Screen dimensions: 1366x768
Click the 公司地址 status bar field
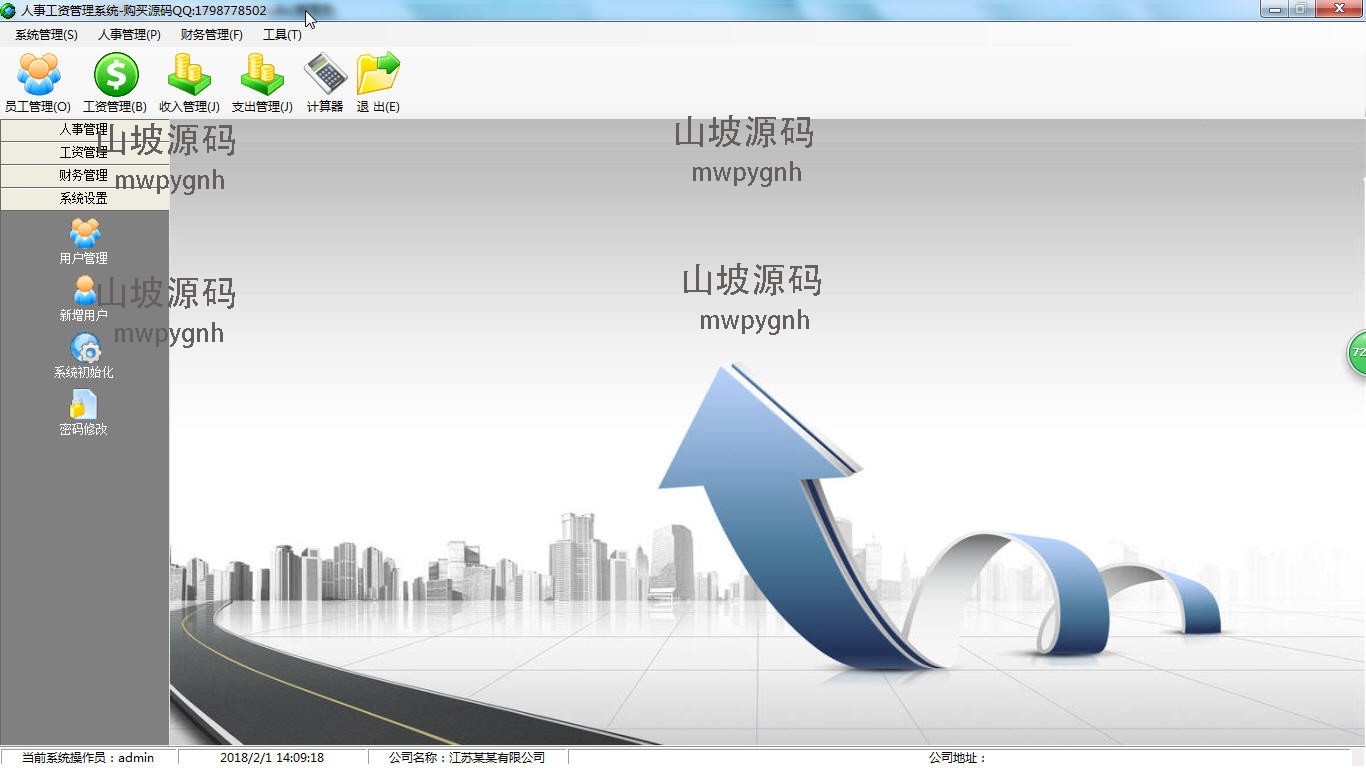pos(957,758)
